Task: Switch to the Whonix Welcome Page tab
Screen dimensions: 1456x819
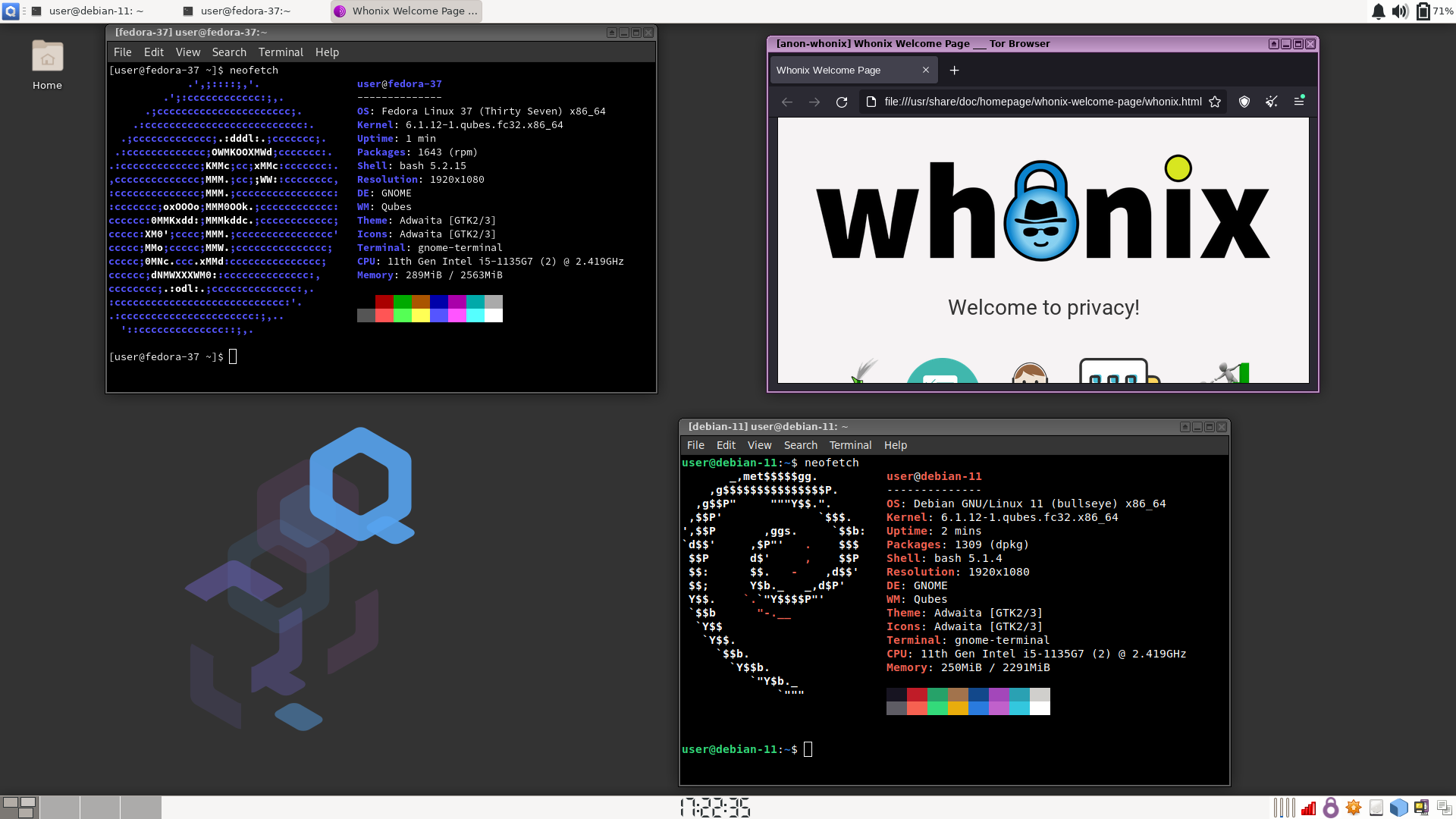Action: pyautogui.click(x=828, y=70)
